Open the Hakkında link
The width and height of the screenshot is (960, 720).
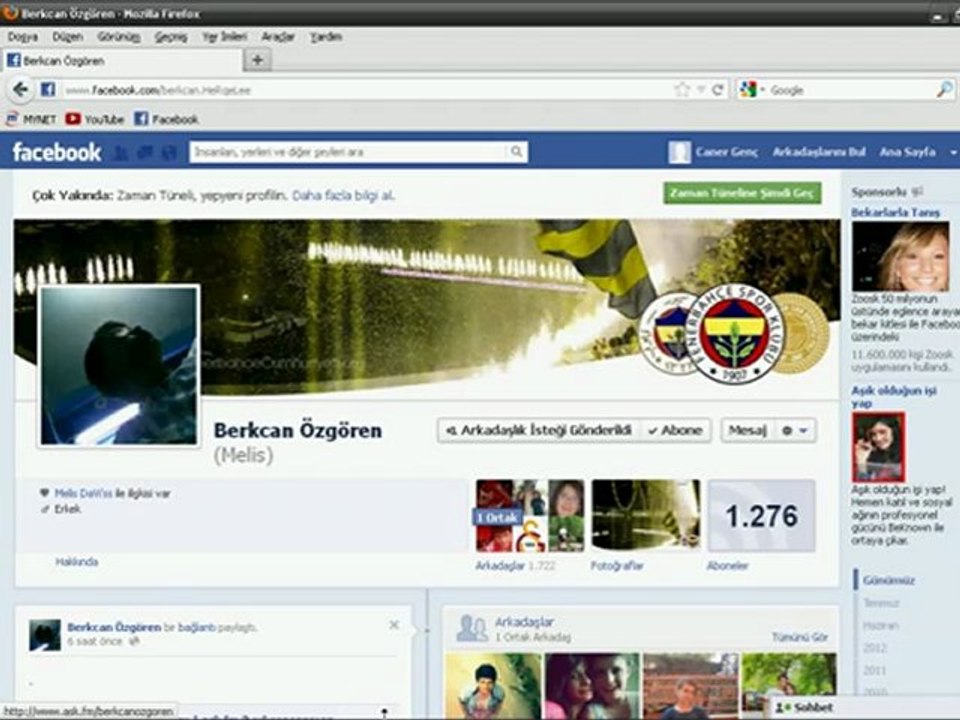77,561
